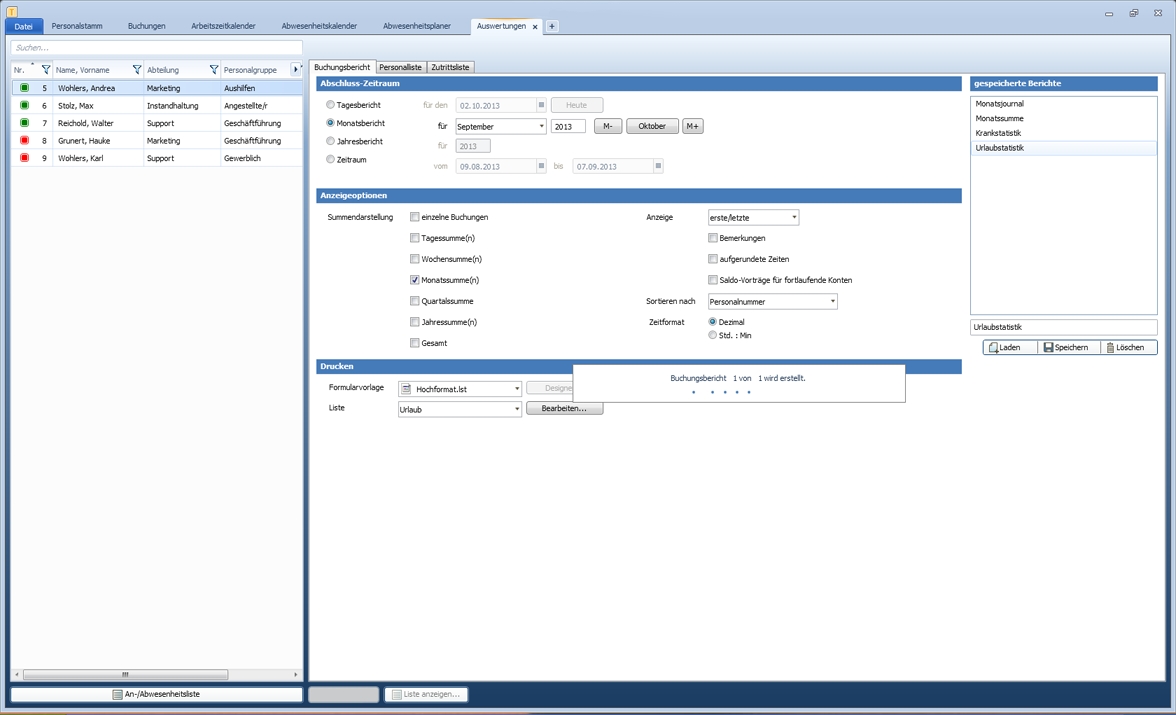The image size is (1176, 715).
Task: Click red status icon for Wohlers, Karl
Action: 24,158
